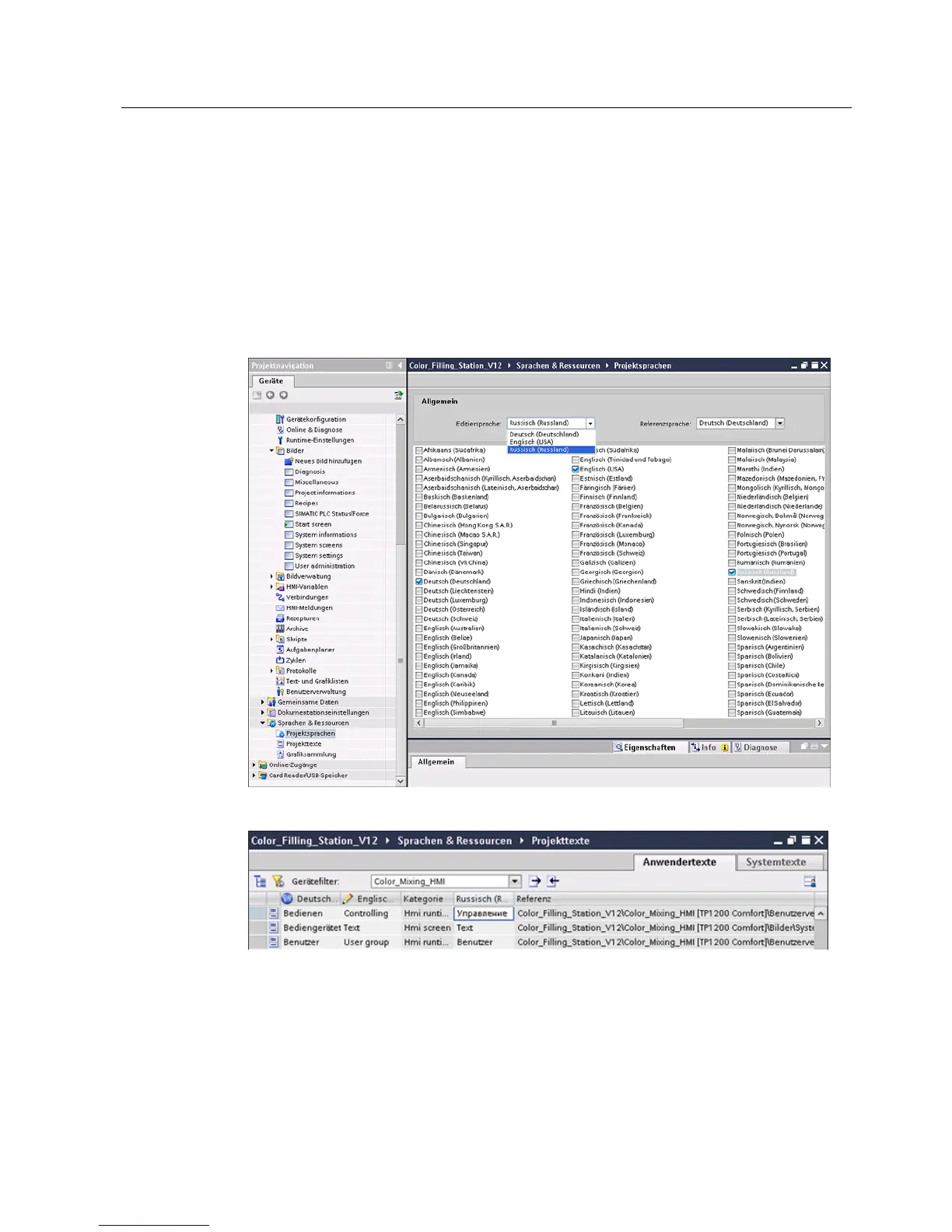Collapse Projektnavigation panel arrow
The height and width of the screenshot is (1232, 952).
(x=401, y=366)
